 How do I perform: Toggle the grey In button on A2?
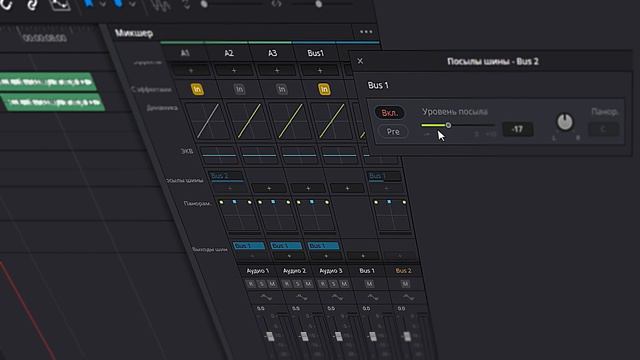coord(239,89)
